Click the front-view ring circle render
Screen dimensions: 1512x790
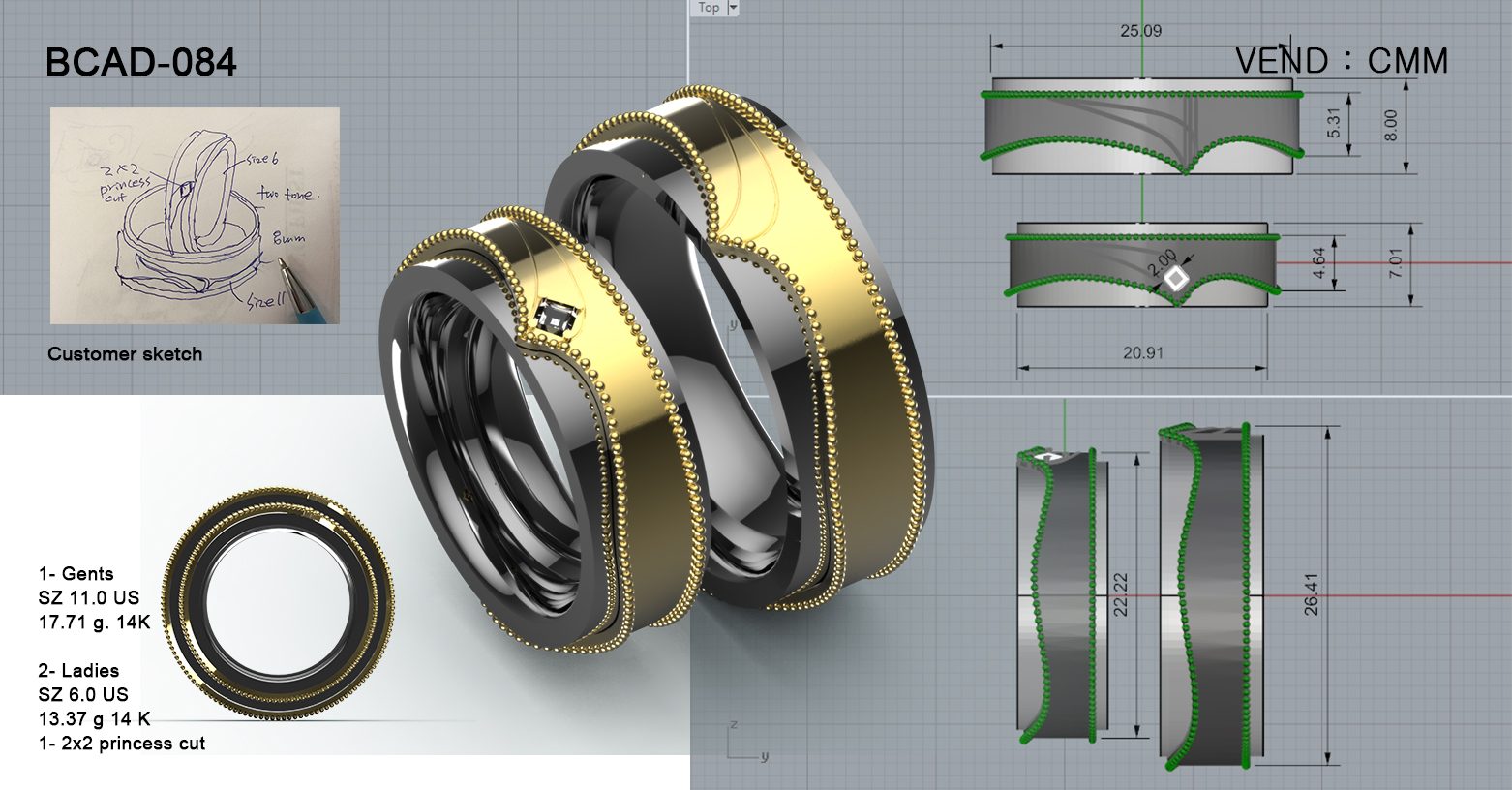(278, 603)
